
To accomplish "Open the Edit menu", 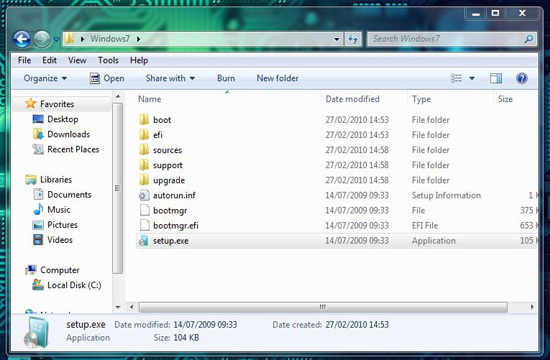I will 49,60.
